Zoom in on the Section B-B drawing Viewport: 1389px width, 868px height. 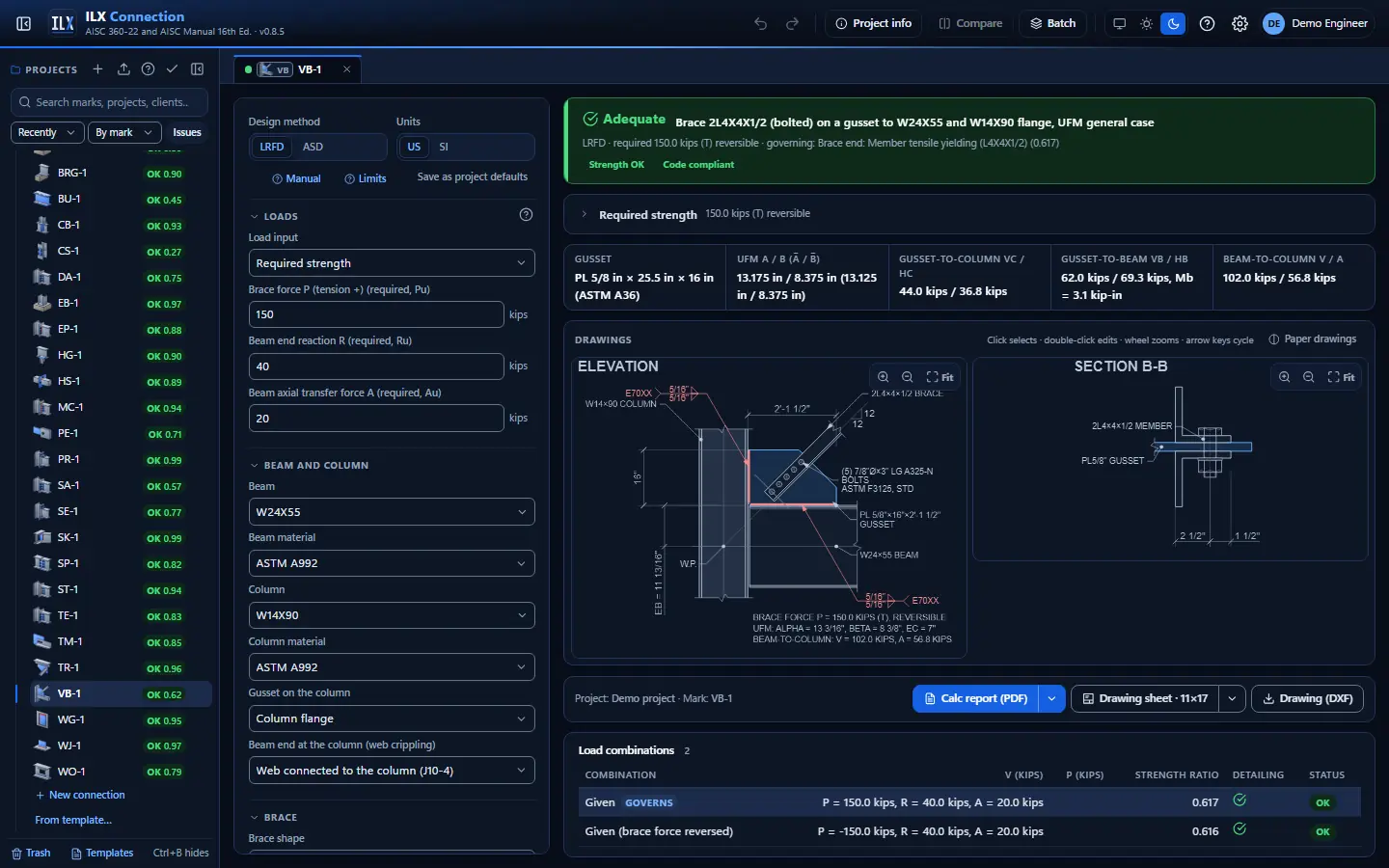coord(1284,377)
